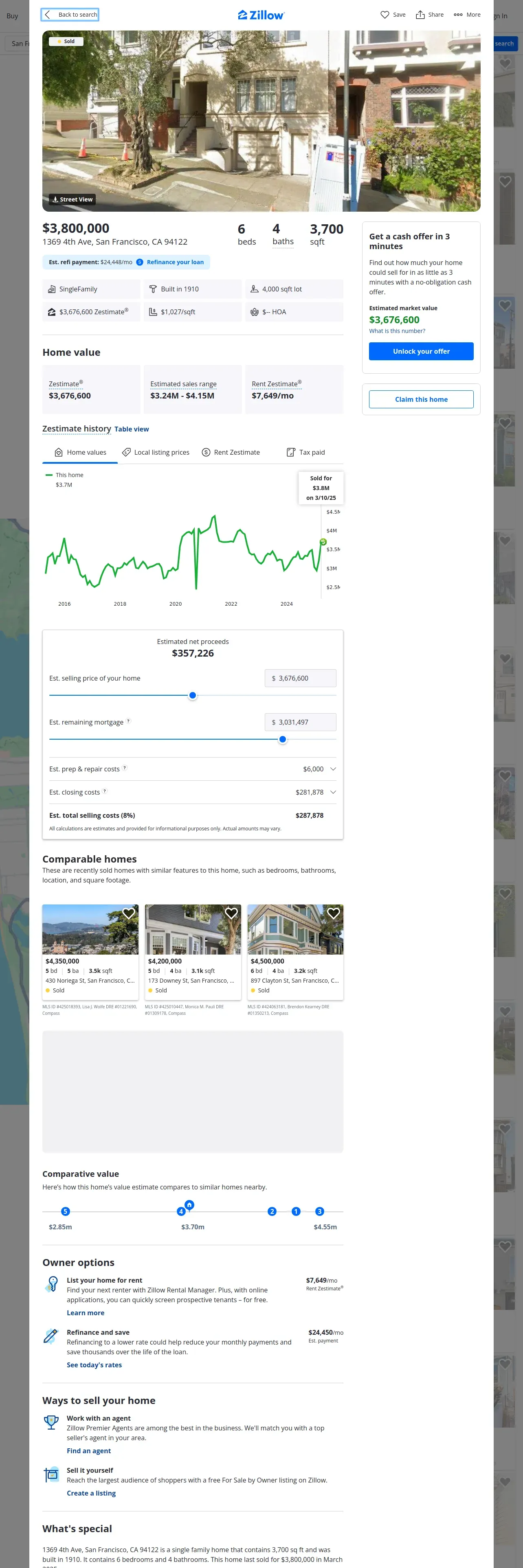Favorite the 897 Clayton St home

click(334, 913)
